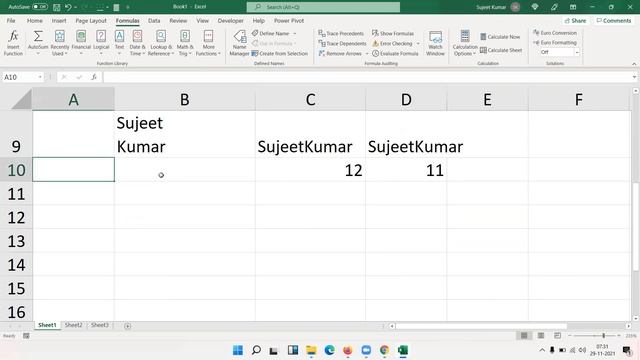Open the Name Box dropdown arrow
The image size is (640, 360).
tap(40, 77)
